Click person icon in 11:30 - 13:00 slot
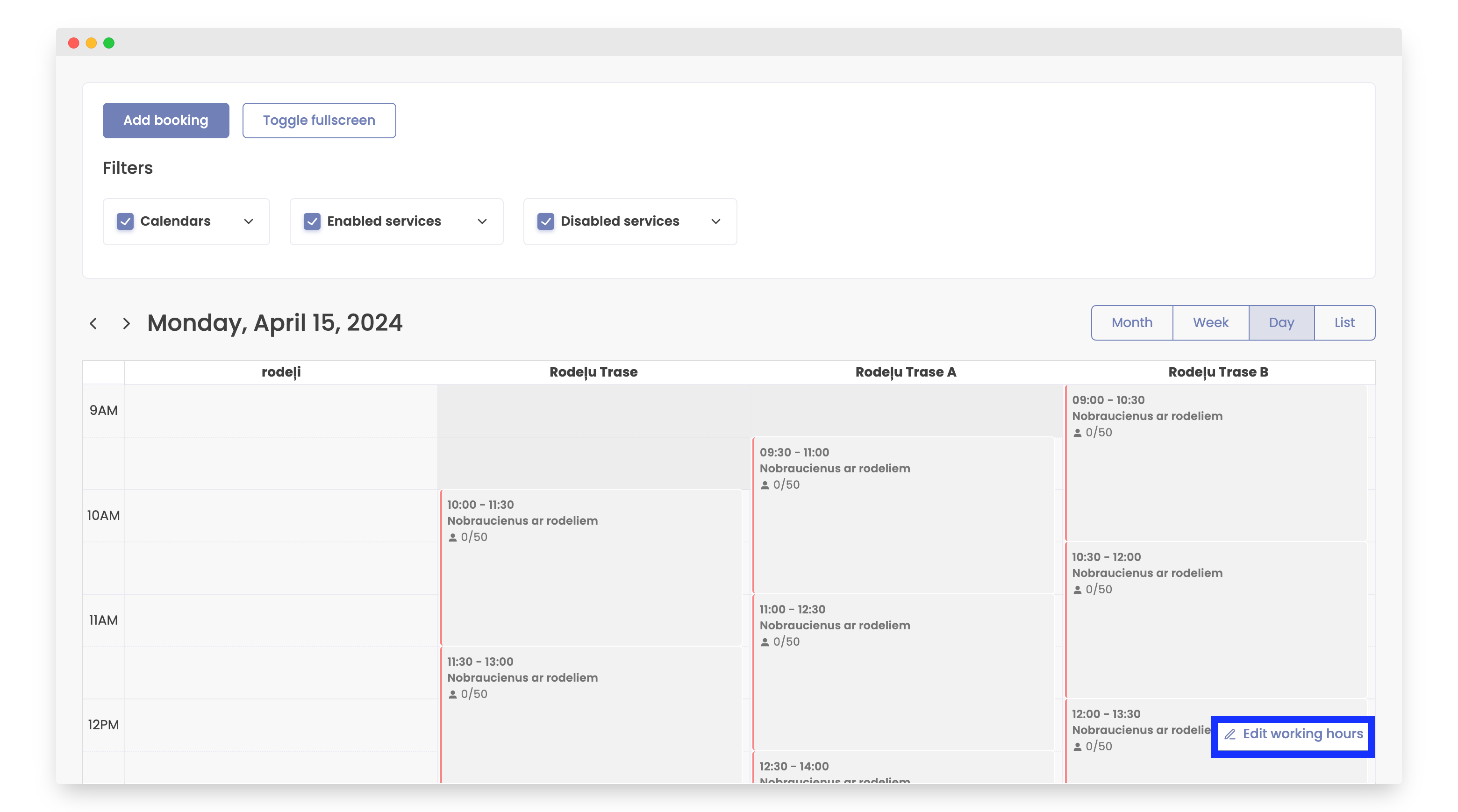The height and width of the screenshot is (812, 1458). pyautogui.click(x=452, y=695)
